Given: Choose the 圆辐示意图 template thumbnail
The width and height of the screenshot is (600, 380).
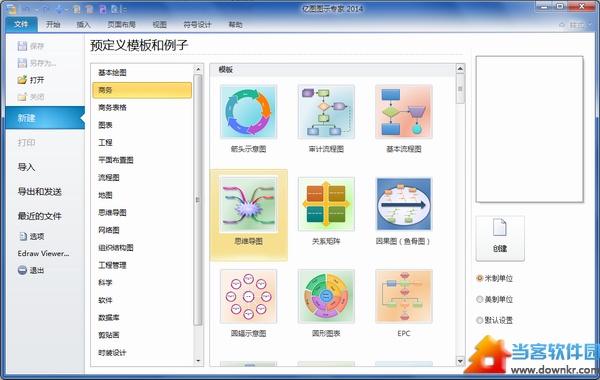Looking at the screenshot, I should tap(248, 296).
